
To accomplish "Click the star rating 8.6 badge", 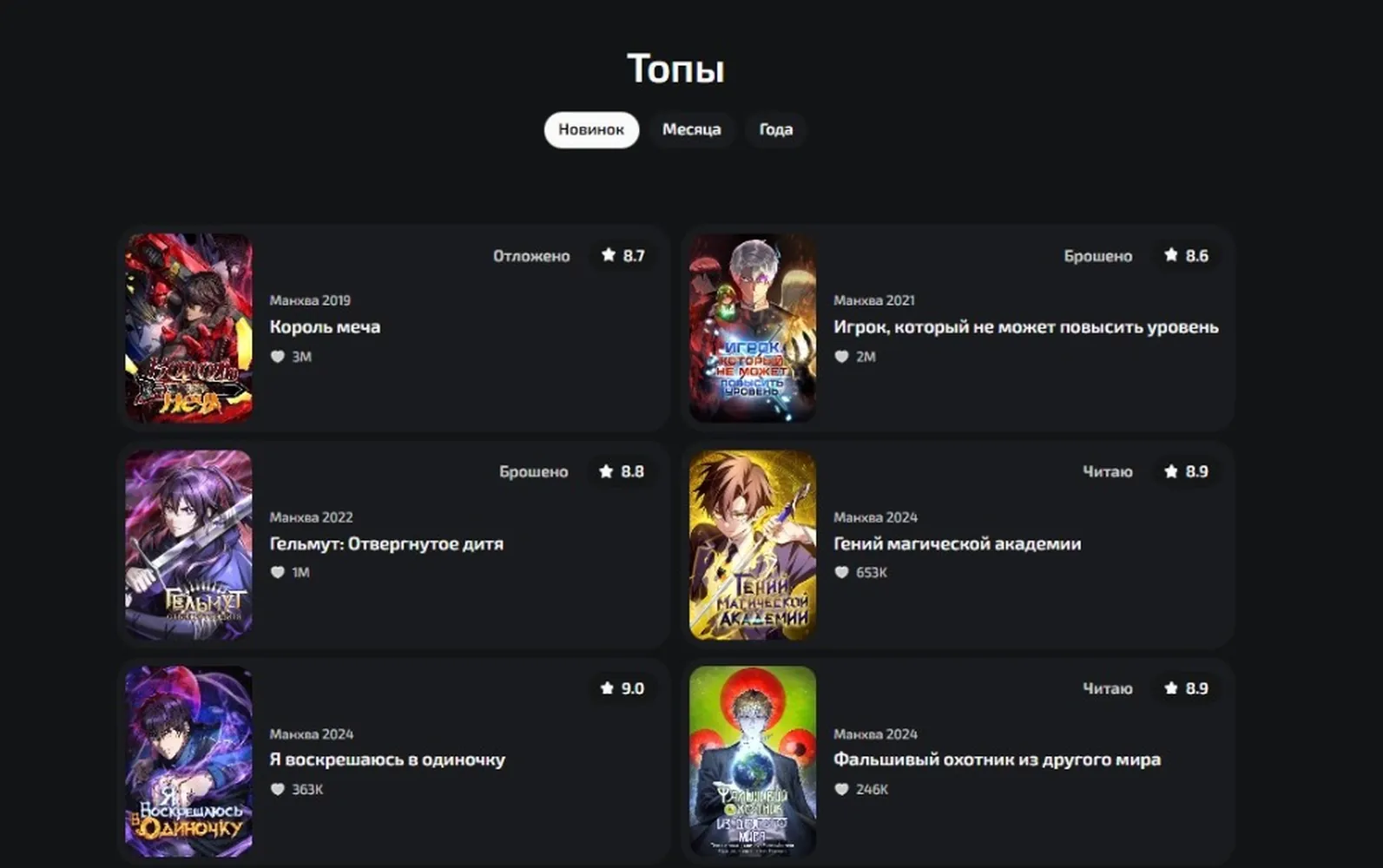I will tap(1186, 255).
